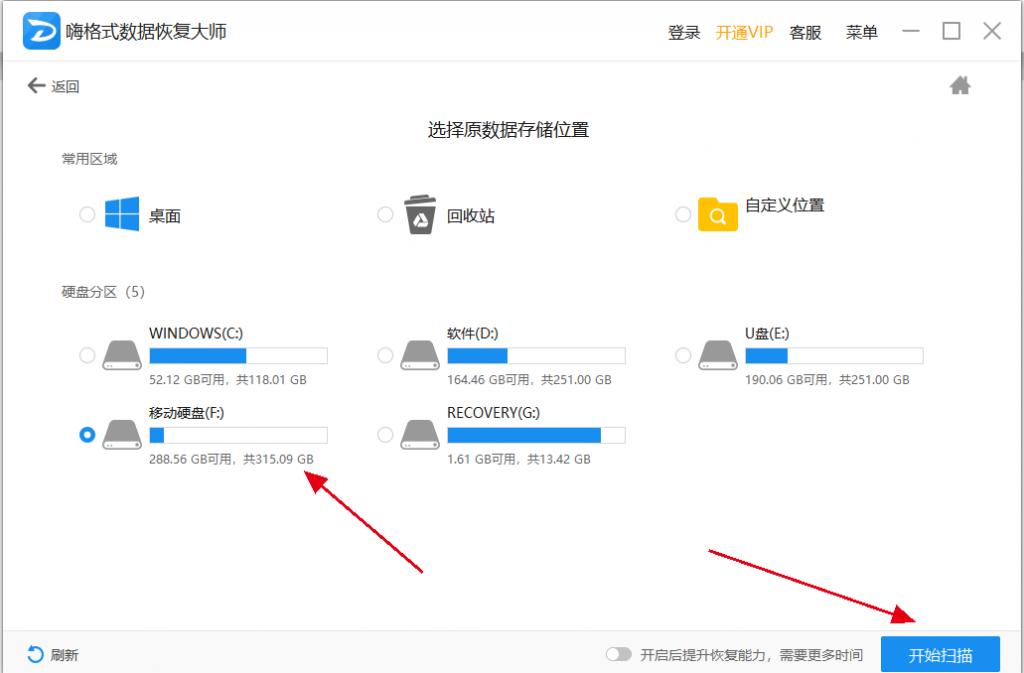
Task: Click the WINDOWS(C:) drive icon
Action: pyautogui.click(x=122, y=356)
